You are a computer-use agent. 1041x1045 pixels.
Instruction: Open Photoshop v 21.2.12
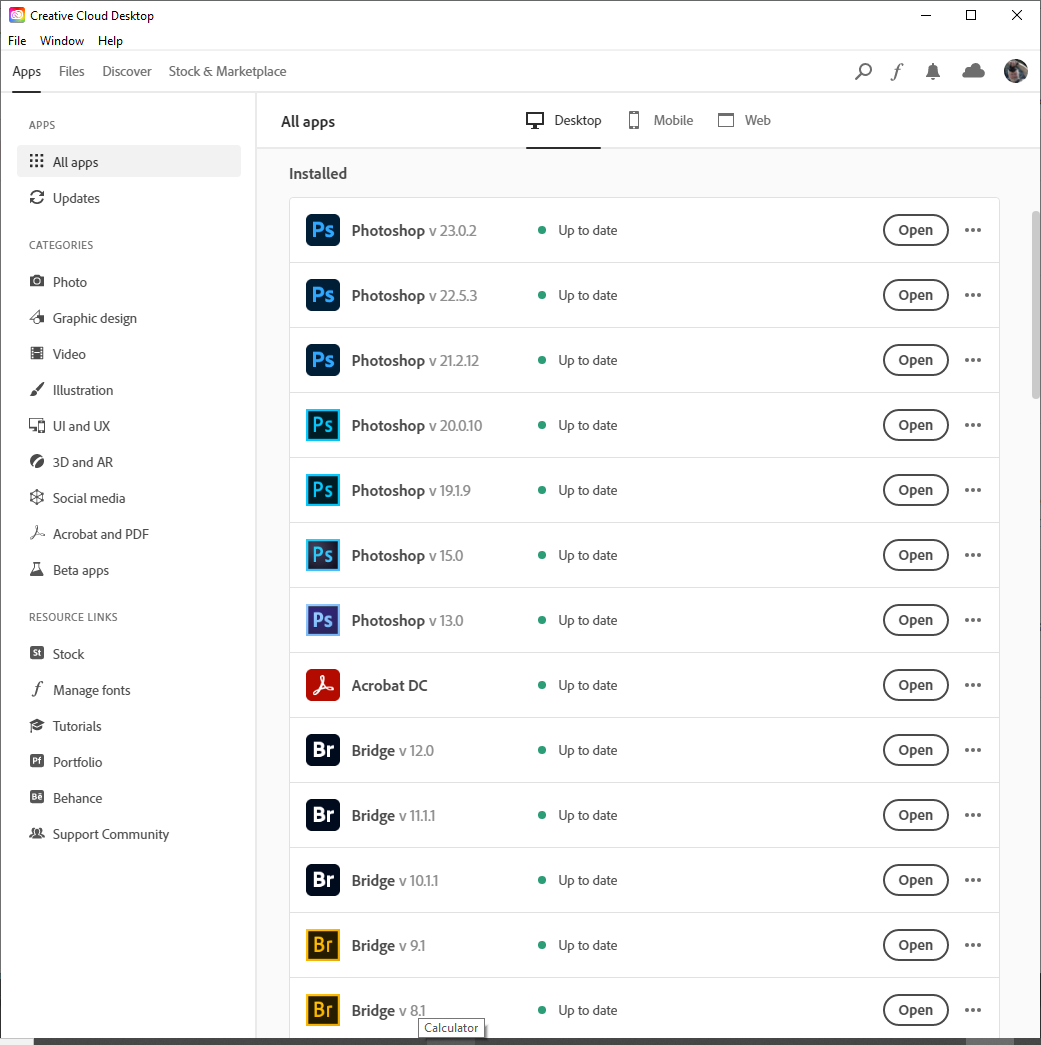915,360
